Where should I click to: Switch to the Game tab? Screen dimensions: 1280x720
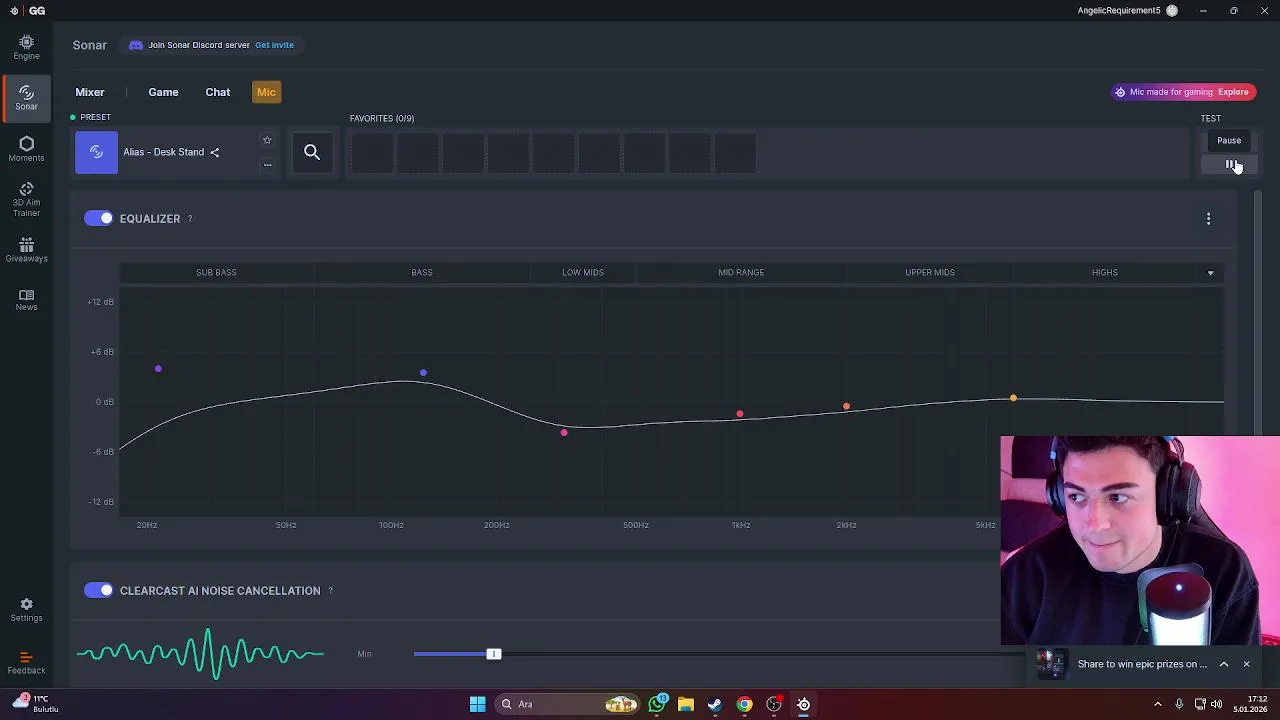(x=163, y=92)
